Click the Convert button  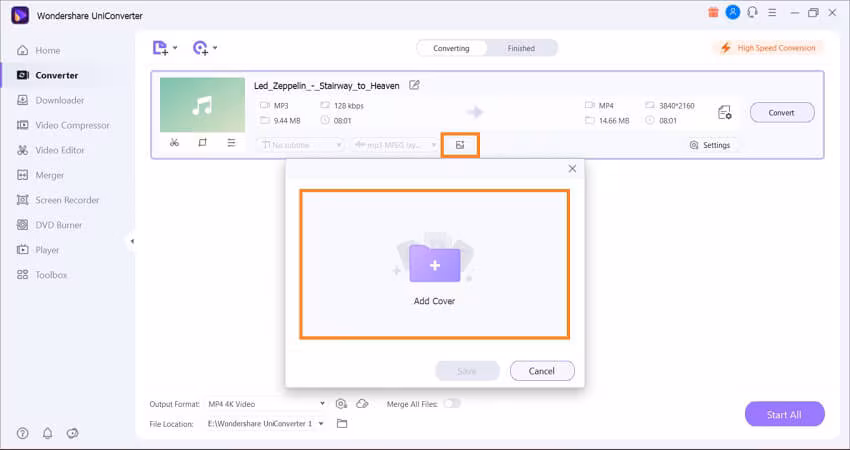click(782, 113)
